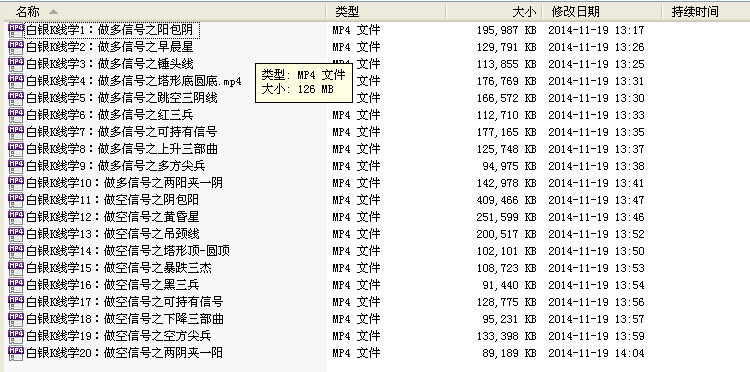Viewport: 750px width, 372px height.
Task: Click date 2014-11-19 13:38
Action: [596, 166]
